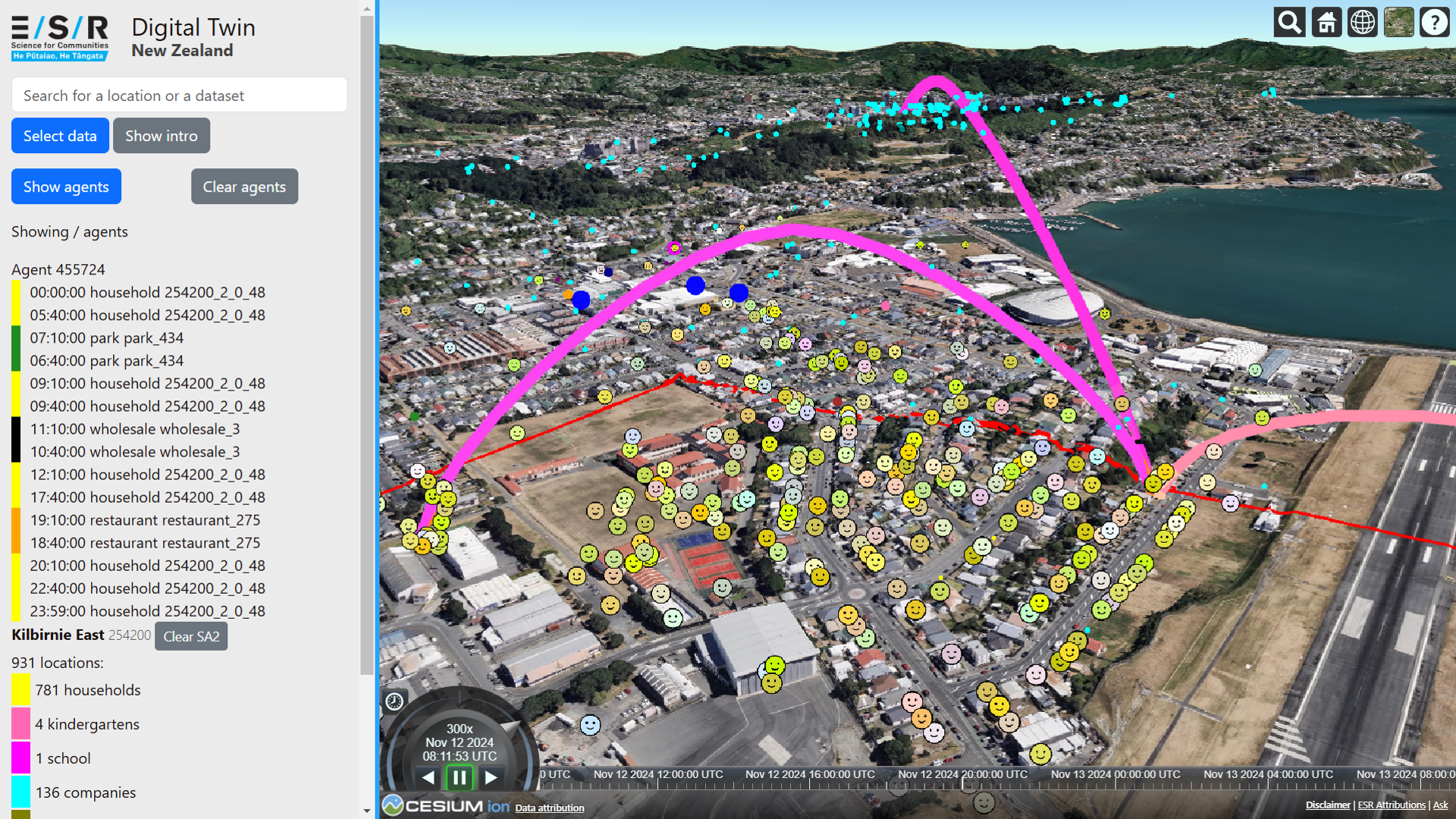Open the Disclaimer link
Image resolution: width=1456 pixels, height=819 pixels.
(x=1328, y=805)
